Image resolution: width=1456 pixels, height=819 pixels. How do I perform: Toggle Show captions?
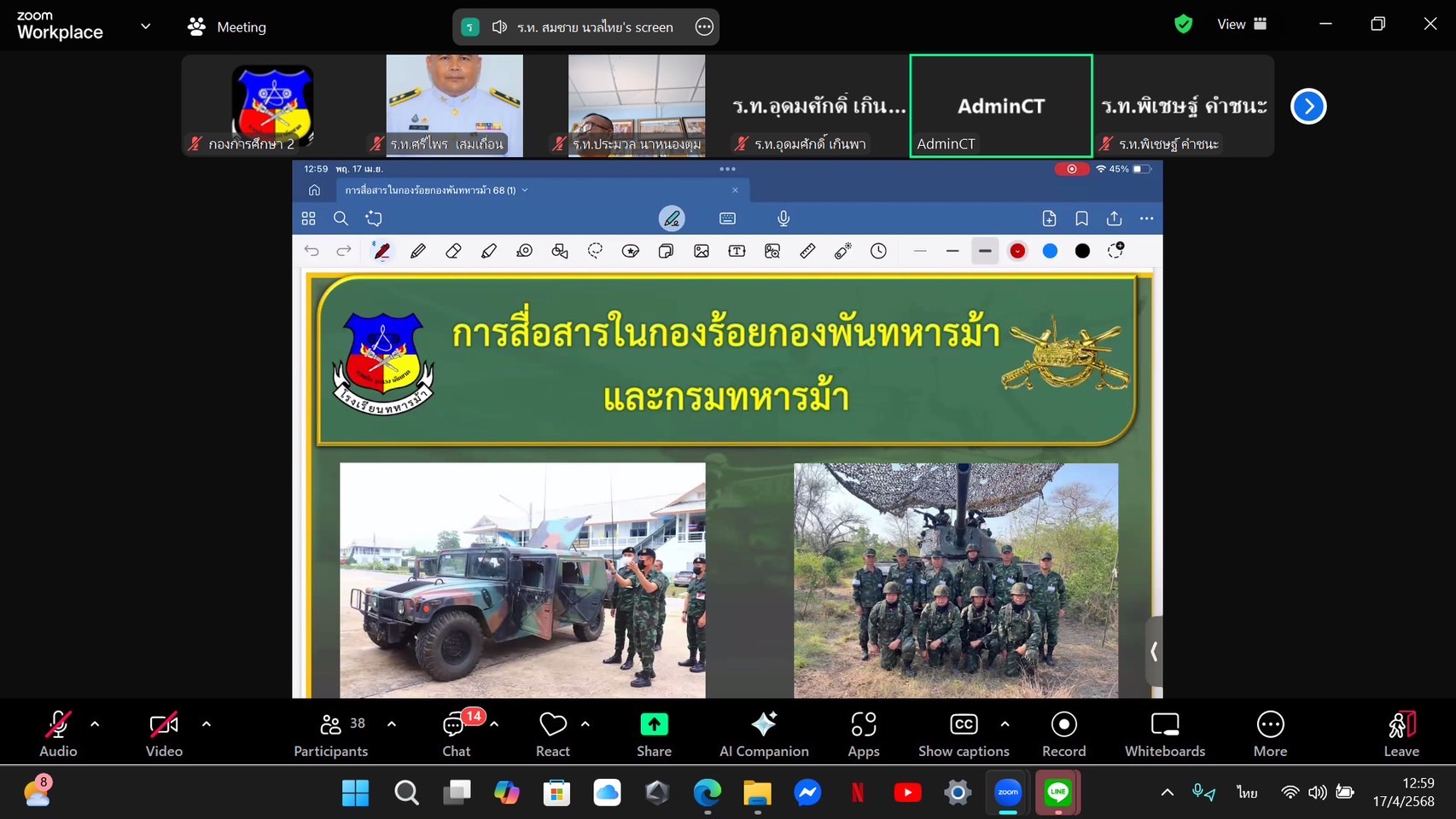click(964, 735)
